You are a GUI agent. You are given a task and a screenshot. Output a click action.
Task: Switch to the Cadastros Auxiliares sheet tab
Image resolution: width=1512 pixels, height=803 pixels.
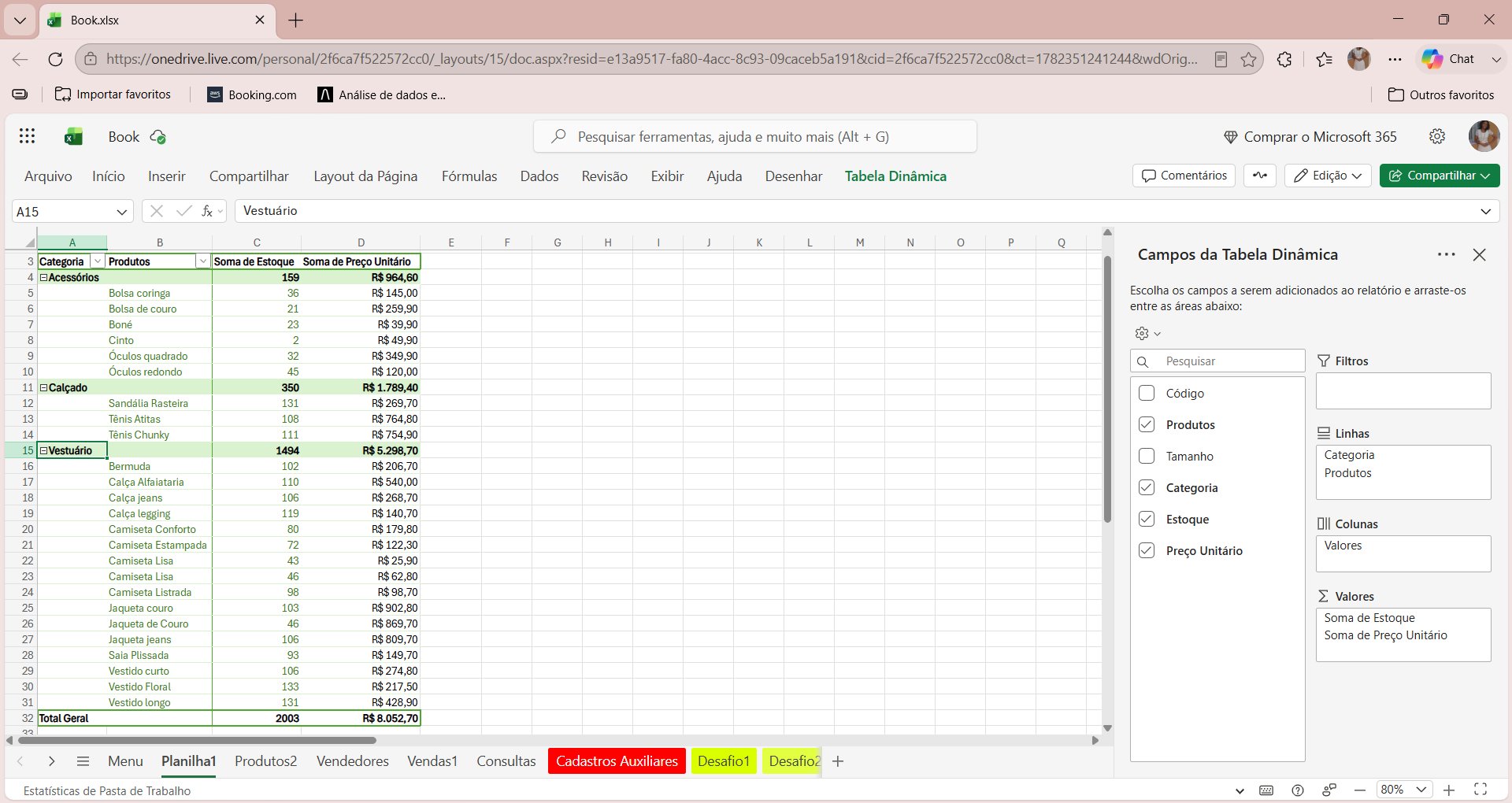617,761
